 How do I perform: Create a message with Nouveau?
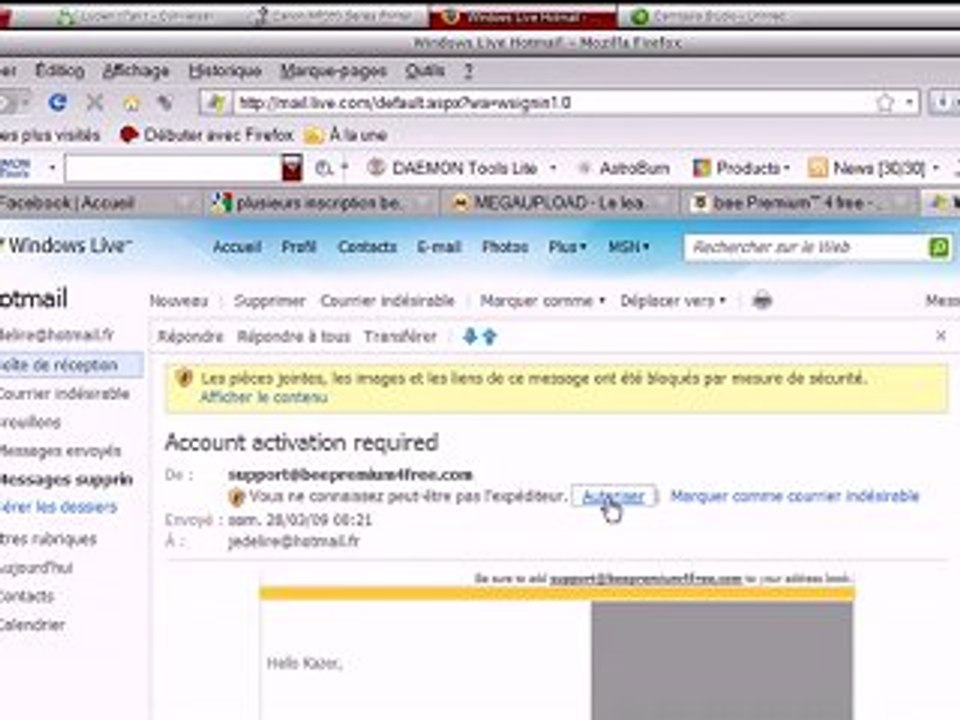(x=179, y=301)
